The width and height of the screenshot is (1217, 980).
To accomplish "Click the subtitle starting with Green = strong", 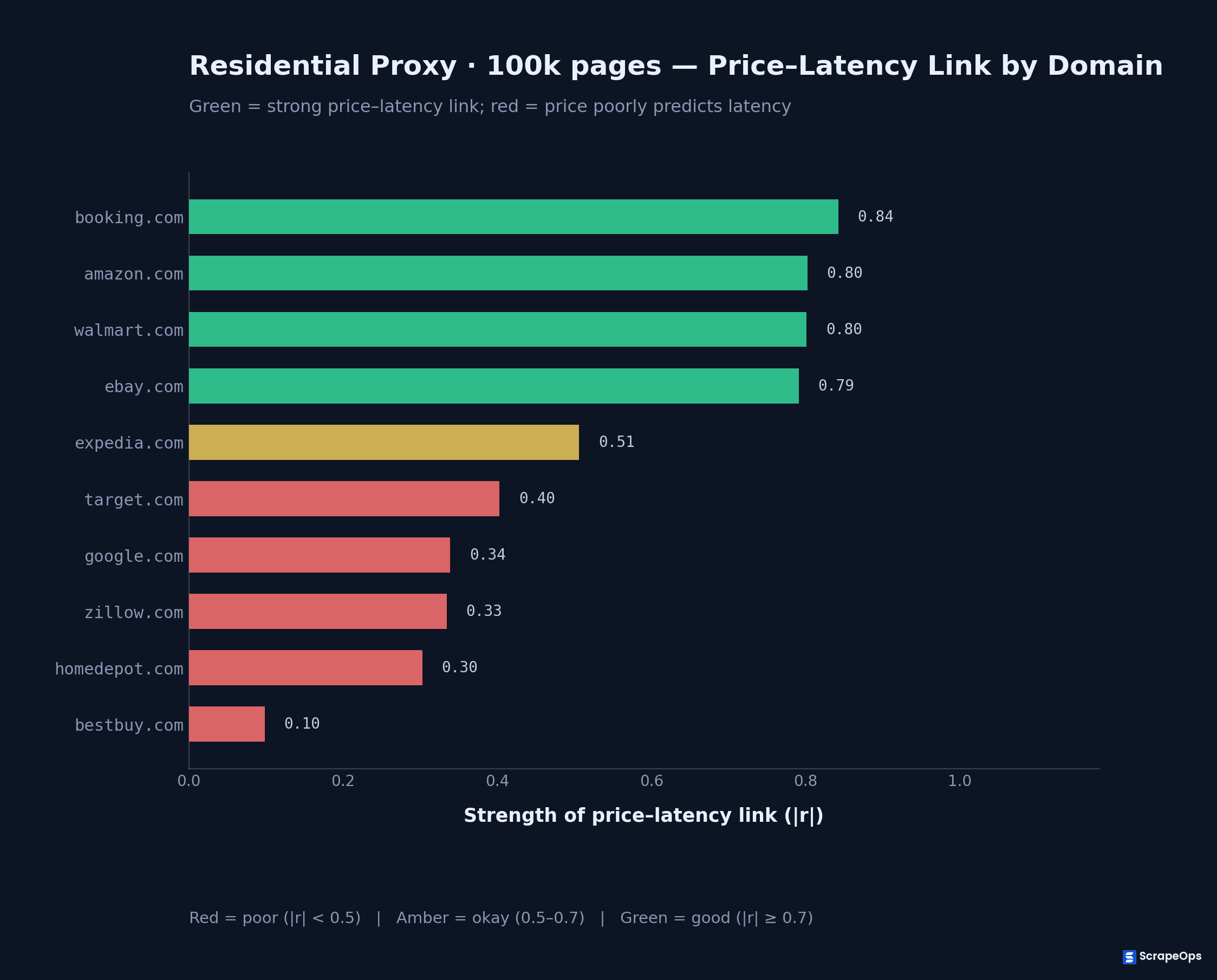I will [490, 107].
